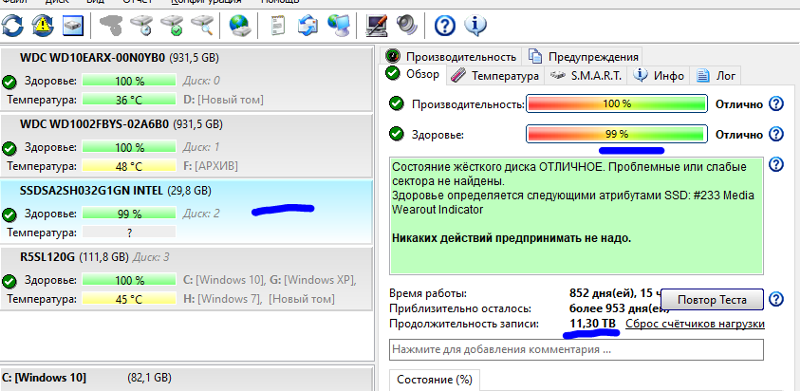This screenshot has width=800, height=391.
Task: Click the Диск: 2 label
Action: click(201, 213)
